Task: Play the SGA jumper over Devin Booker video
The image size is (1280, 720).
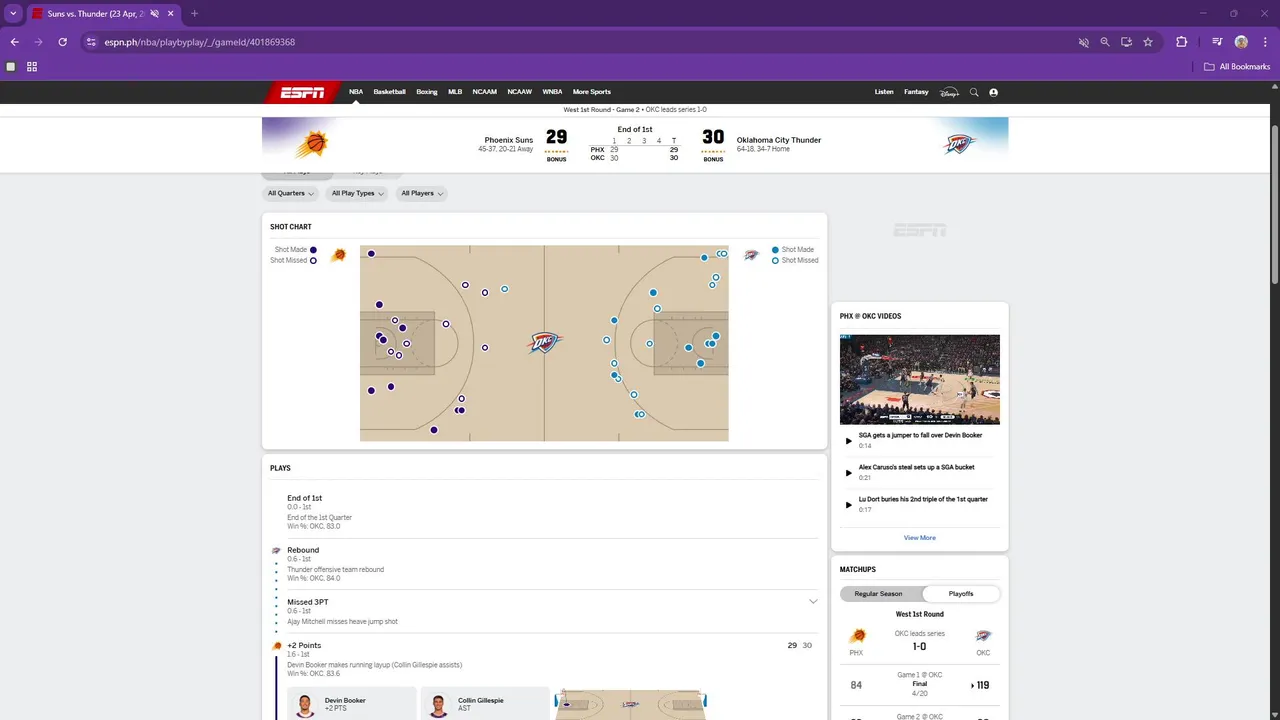Action: tap(849, 440)
